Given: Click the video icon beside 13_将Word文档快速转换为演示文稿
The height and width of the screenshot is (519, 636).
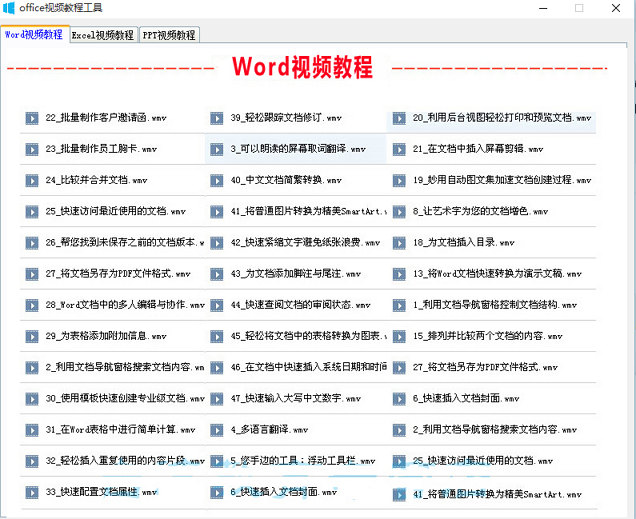Looking at the screenshot, I should pos(399,274).
